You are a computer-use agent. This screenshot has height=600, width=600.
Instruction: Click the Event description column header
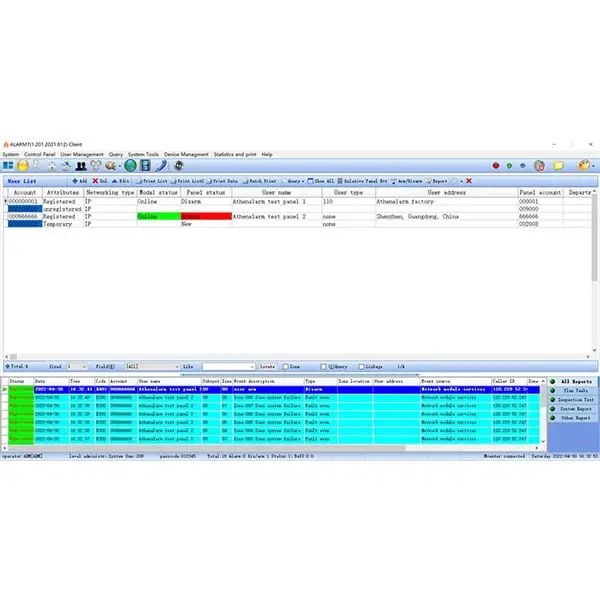[269, 382]
